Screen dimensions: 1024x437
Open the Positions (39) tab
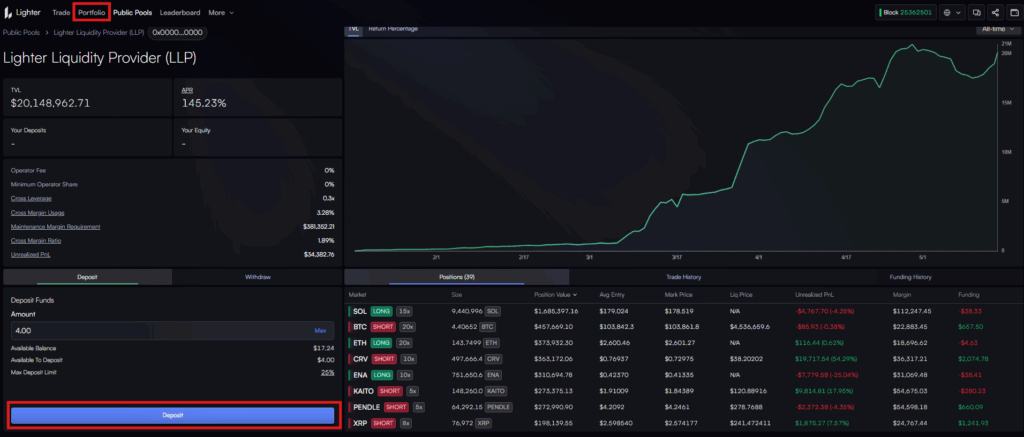click(x=456, y=277)
